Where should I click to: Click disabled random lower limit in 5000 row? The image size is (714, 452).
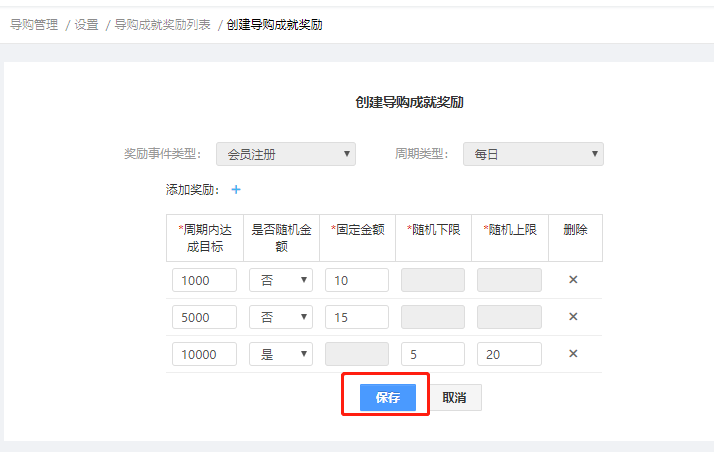pos(433,317)
